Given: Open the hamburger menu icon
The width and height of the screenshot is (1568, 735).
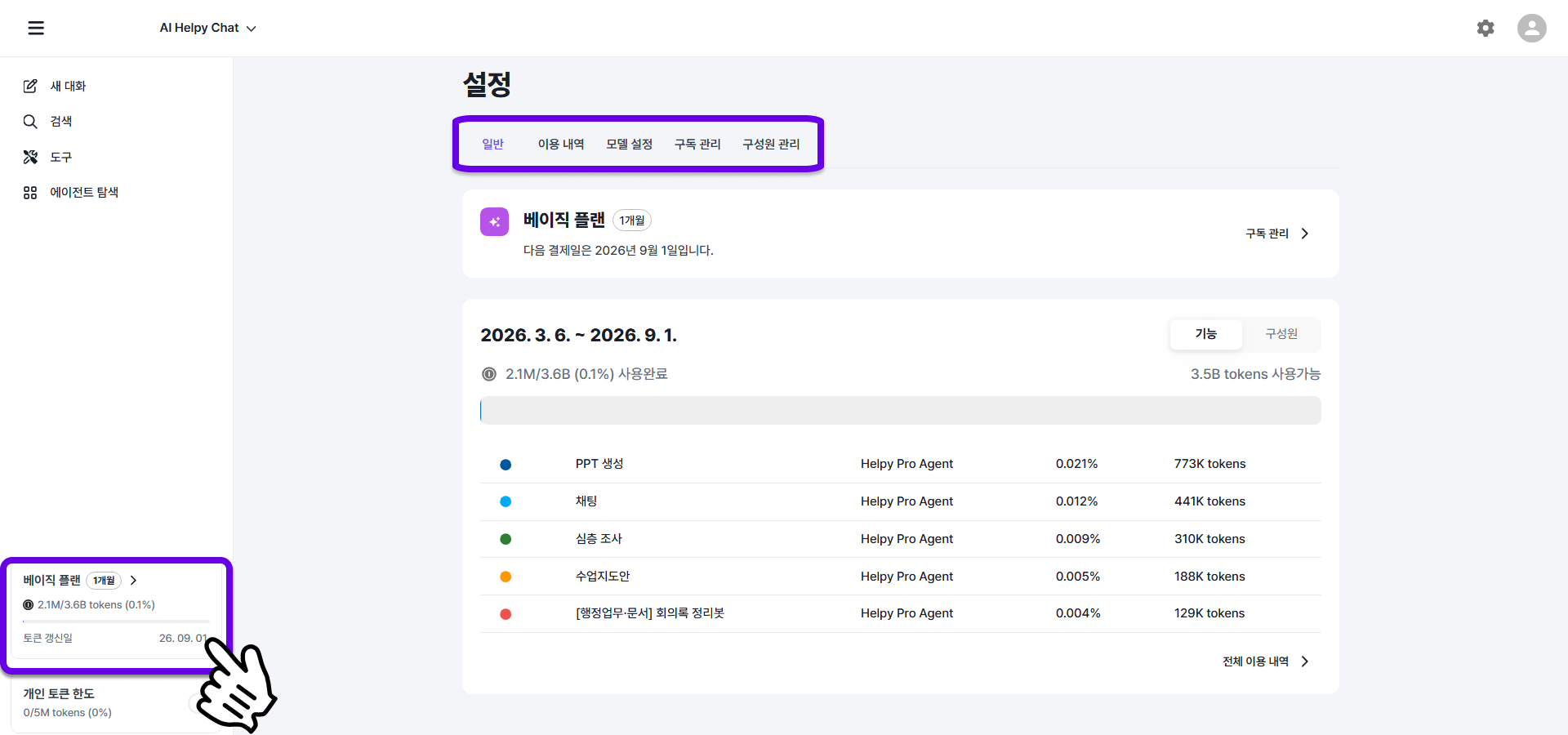Looking at the screenshot, I should (36, 28).
